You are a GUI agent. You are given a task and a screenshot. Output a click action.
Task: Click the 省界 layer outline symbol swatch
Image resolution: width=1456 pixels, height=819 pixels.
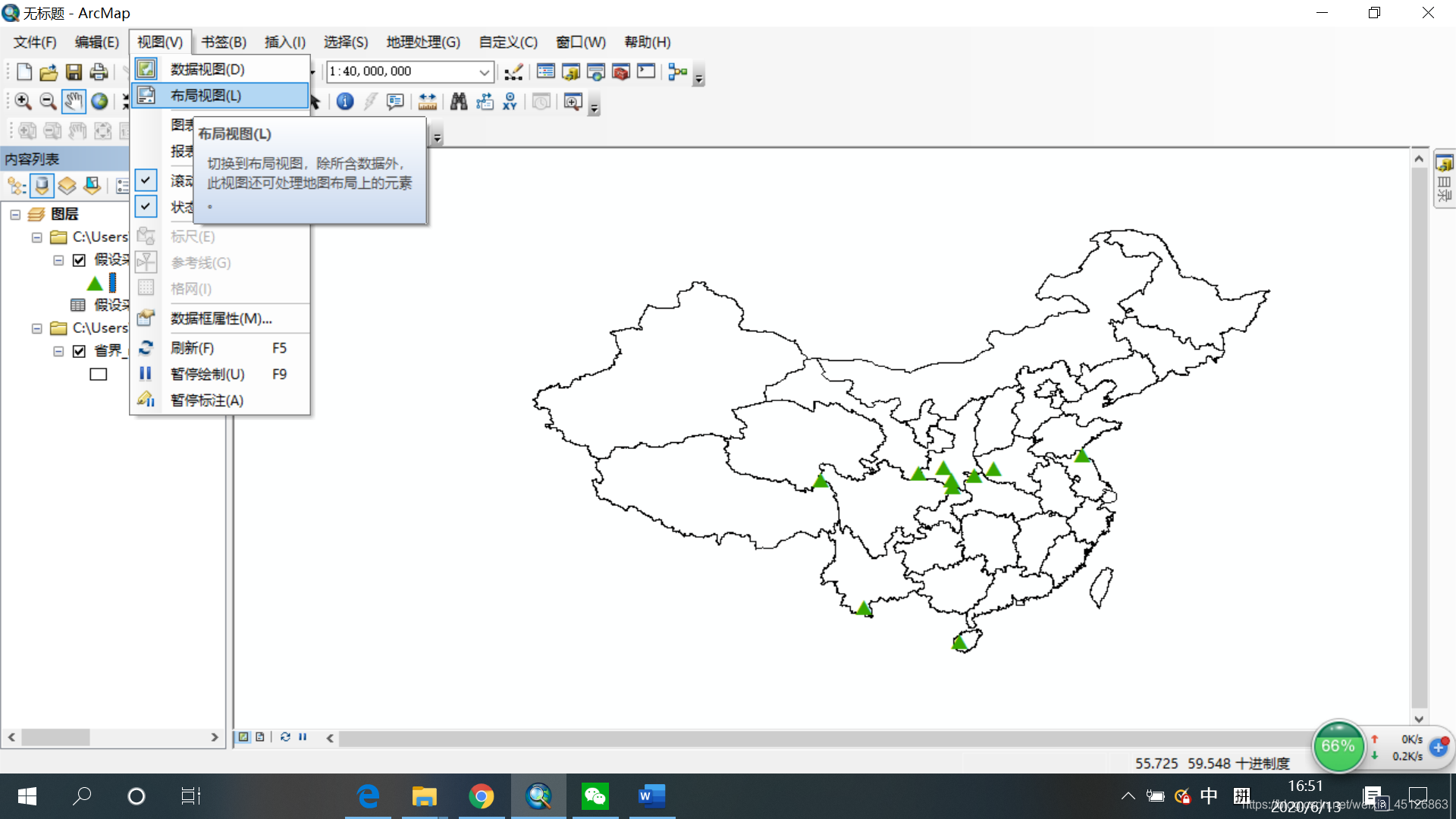[99, 375]
